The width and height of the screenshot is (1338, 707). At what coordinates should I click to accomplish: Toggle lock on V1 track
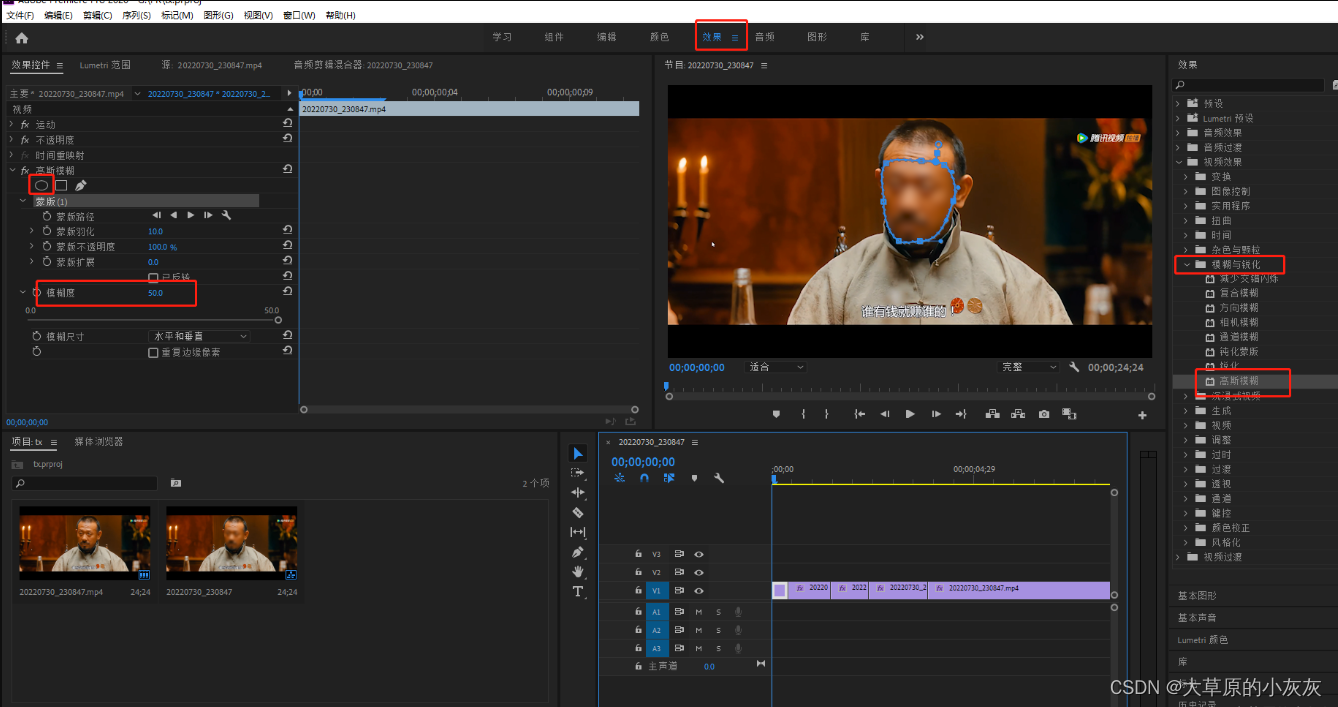[638, 591]
